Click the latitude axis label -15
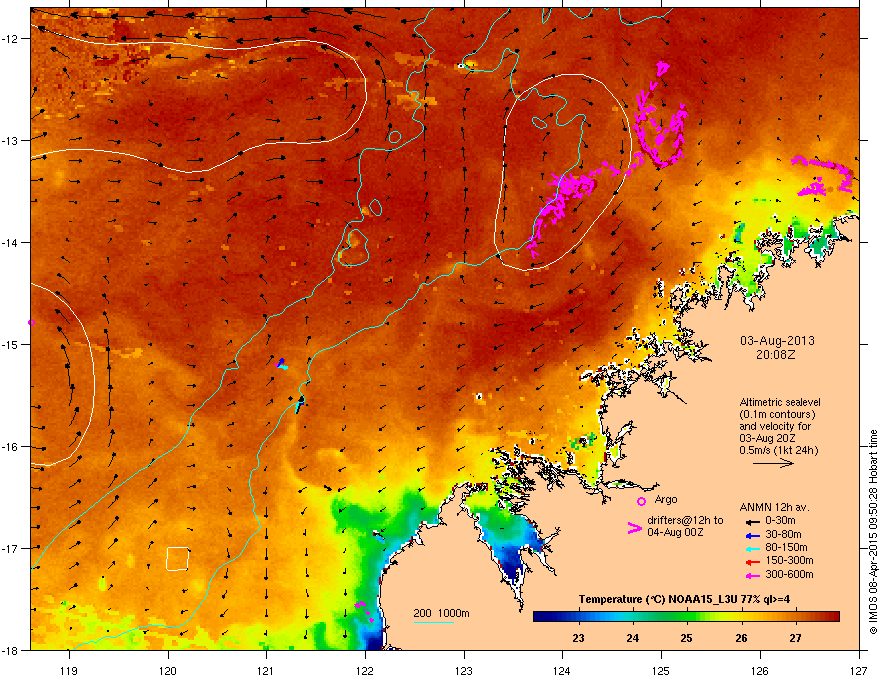The height and width of the screenshot is (680, 880). click(11, 344)
